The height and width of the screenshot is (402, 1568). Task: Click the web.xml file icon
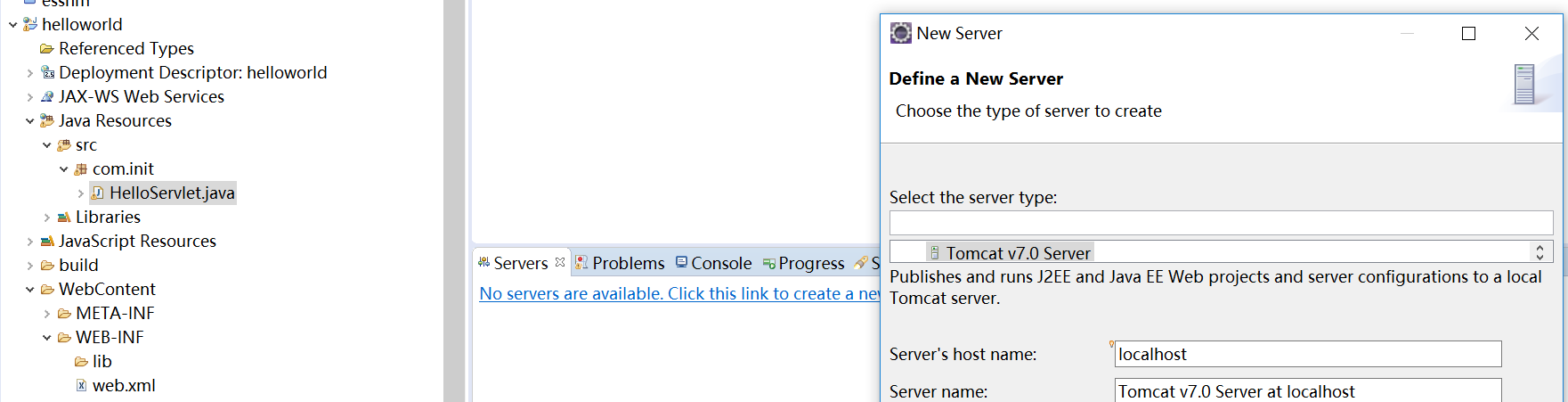point(81,385)
